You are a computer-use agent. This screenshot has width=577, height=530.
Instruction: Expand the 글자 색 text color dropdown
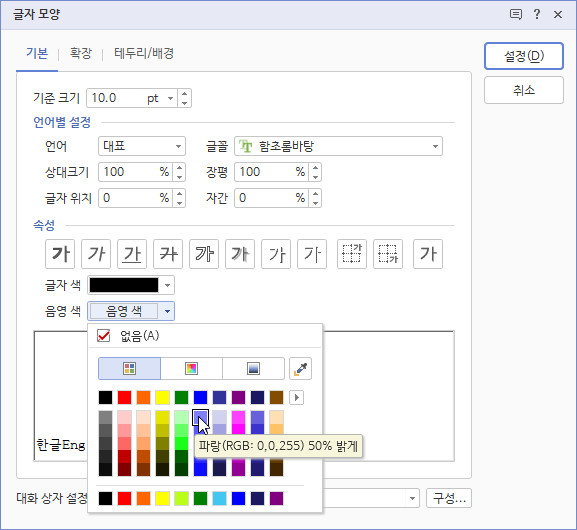point(131,285)
